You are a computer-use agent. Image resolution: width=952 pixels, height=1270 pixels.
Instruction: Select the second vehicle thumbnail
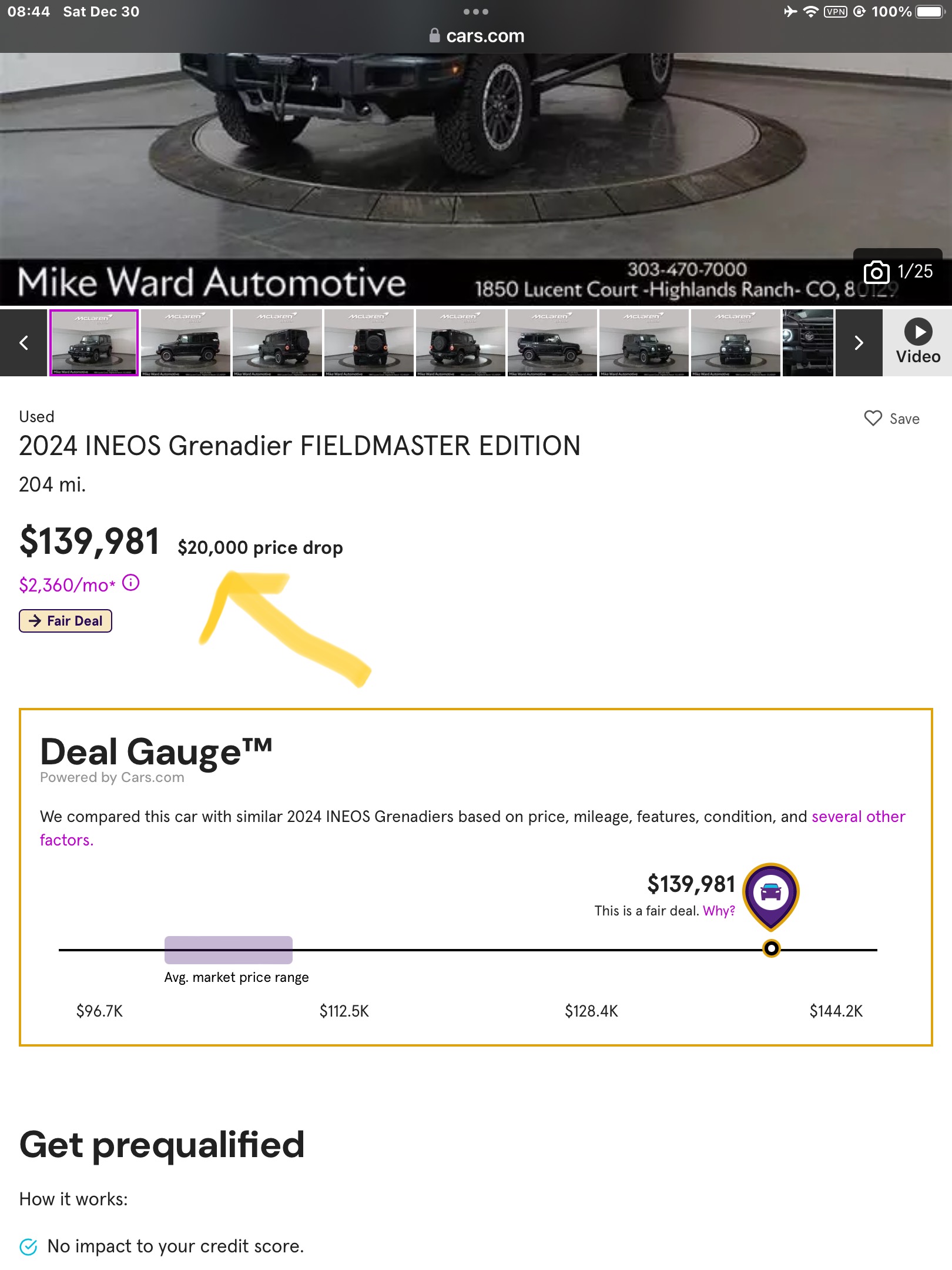point(186,343)
